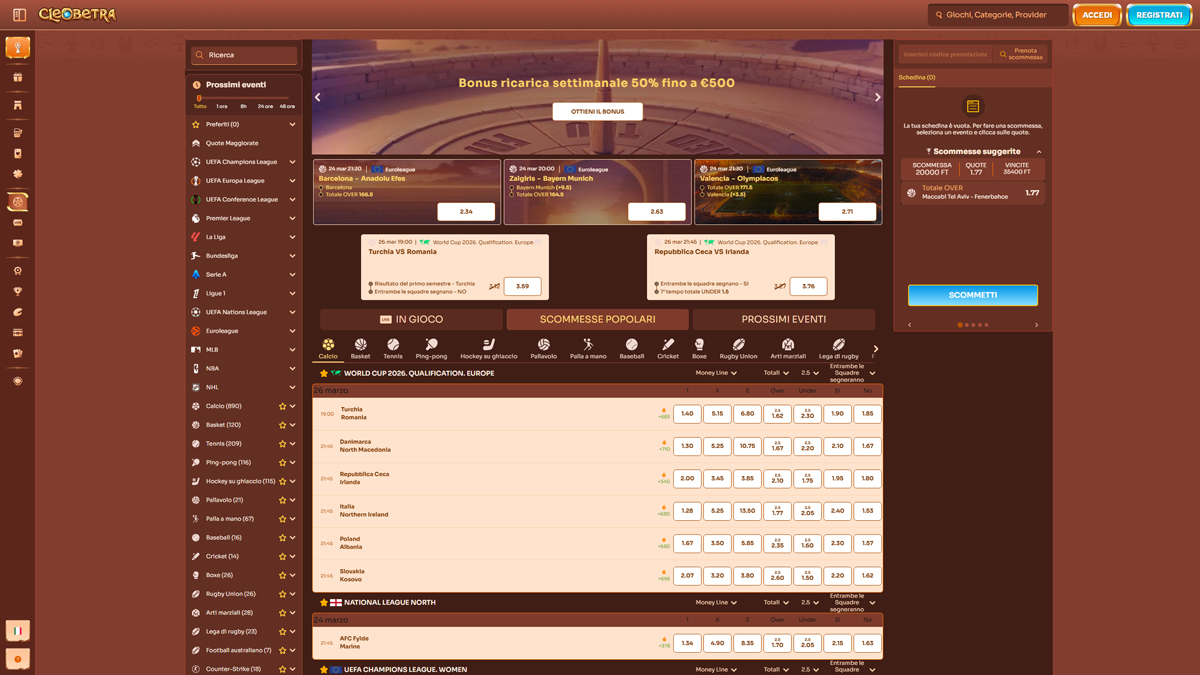Collapse the Scommesse suggerite section
The width and height of the screenshot is (1200, 675).
[x=1039, y=152]
